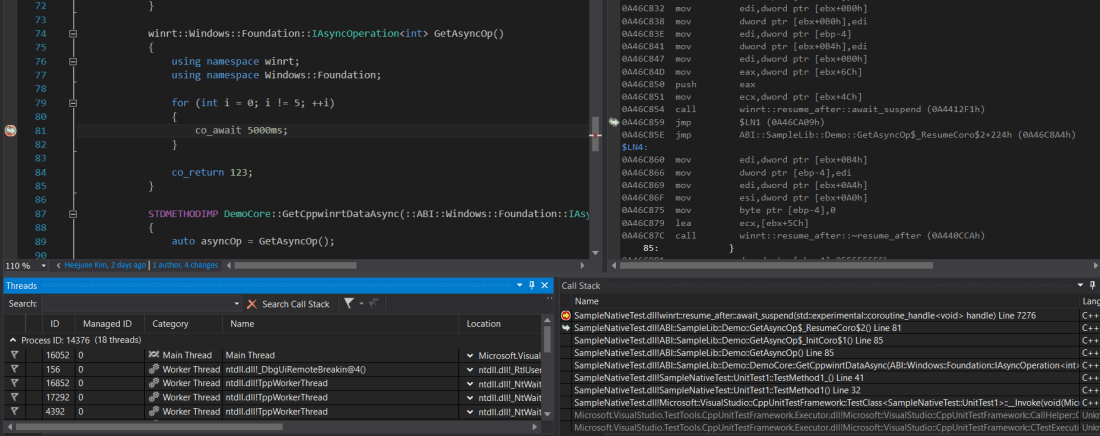The width and height of the screenshot is (1100, 436).
Task: Flag the thread with ID 16852
Action: (x=15, y=383)
